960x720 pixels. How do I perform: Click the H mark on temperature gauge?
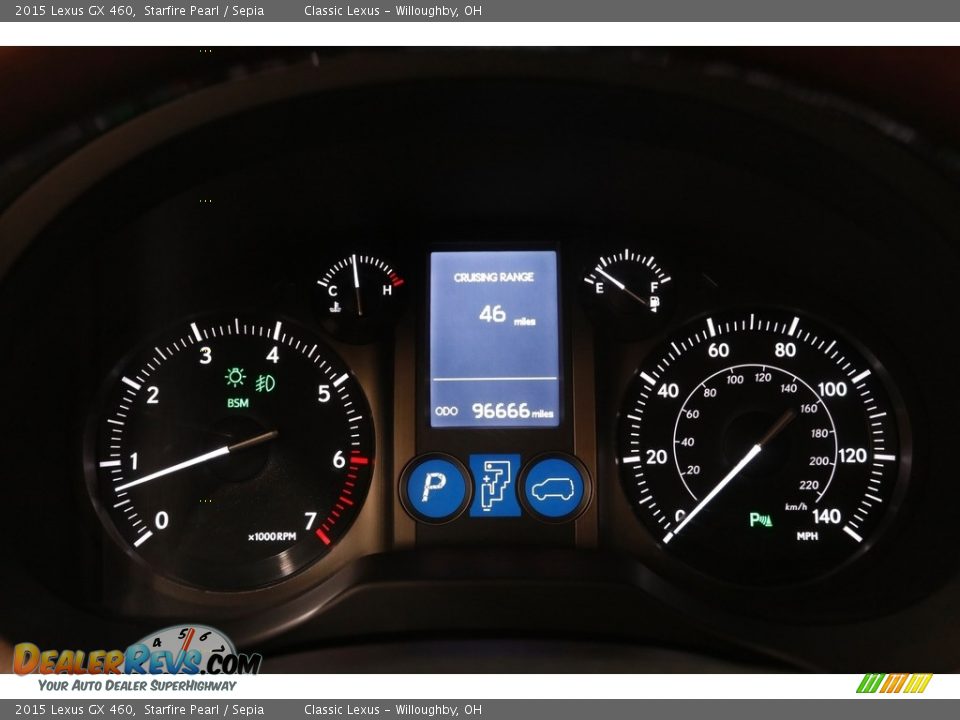pyautogui.click(x=387, y=290)
